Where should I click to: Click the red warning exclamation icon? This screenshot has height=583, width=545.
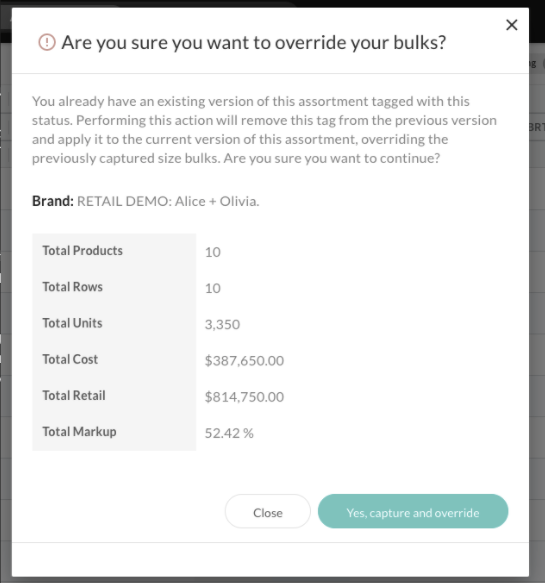pos(47,42)
